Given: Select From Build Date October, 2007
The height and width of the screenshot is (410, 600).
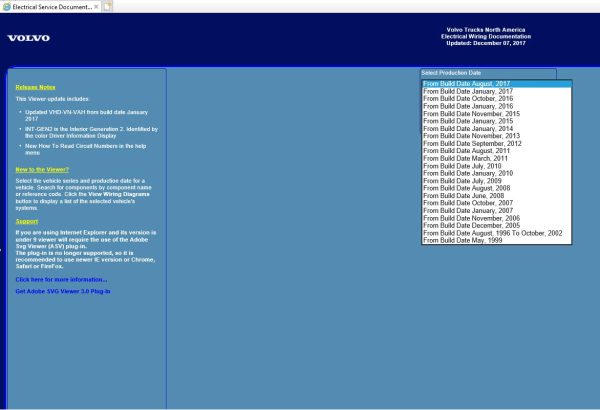Looking at the screenshot, I should click(x=497, y=203).
